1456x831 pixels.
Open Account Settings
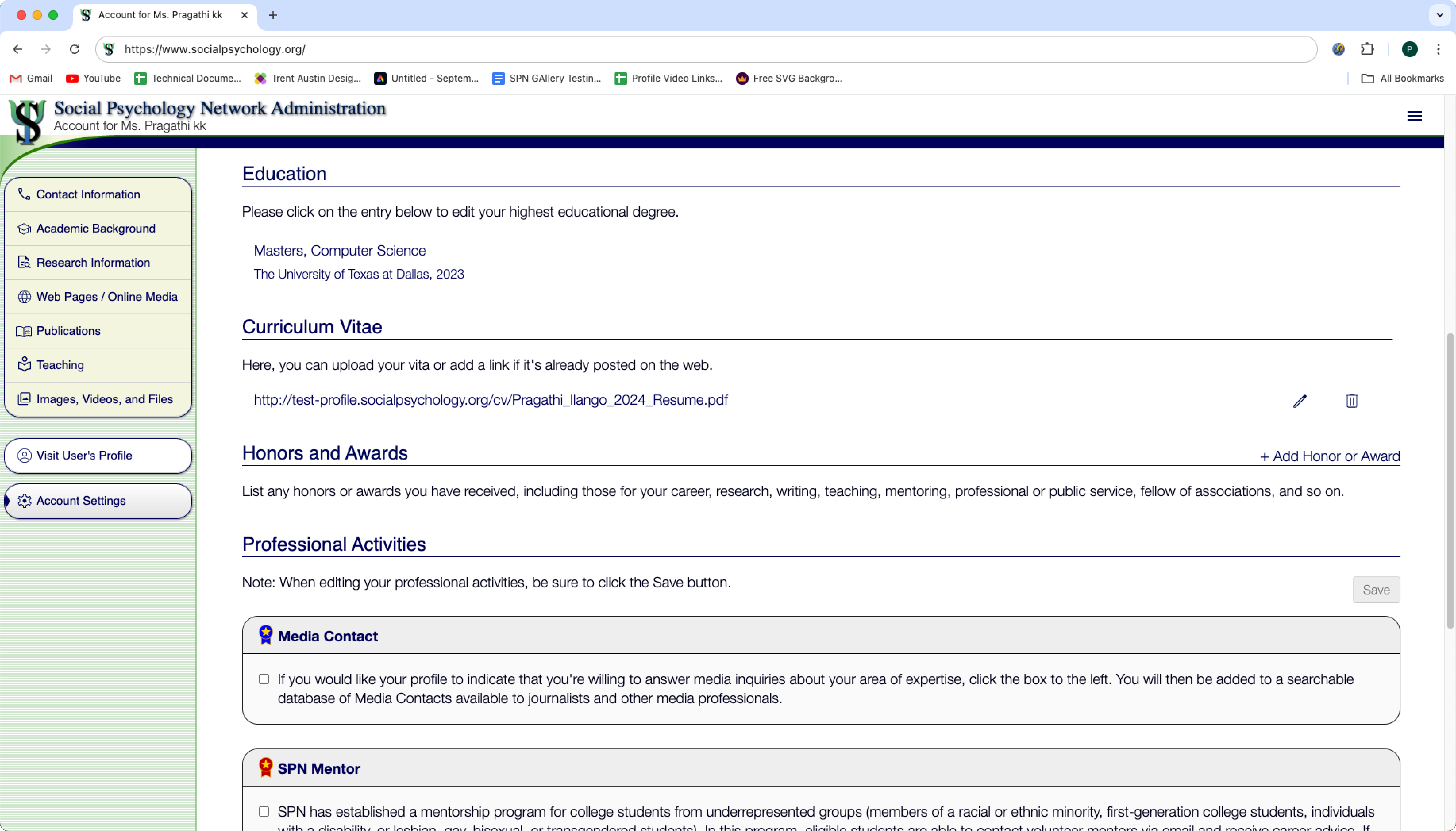click(x=98, y=501)
